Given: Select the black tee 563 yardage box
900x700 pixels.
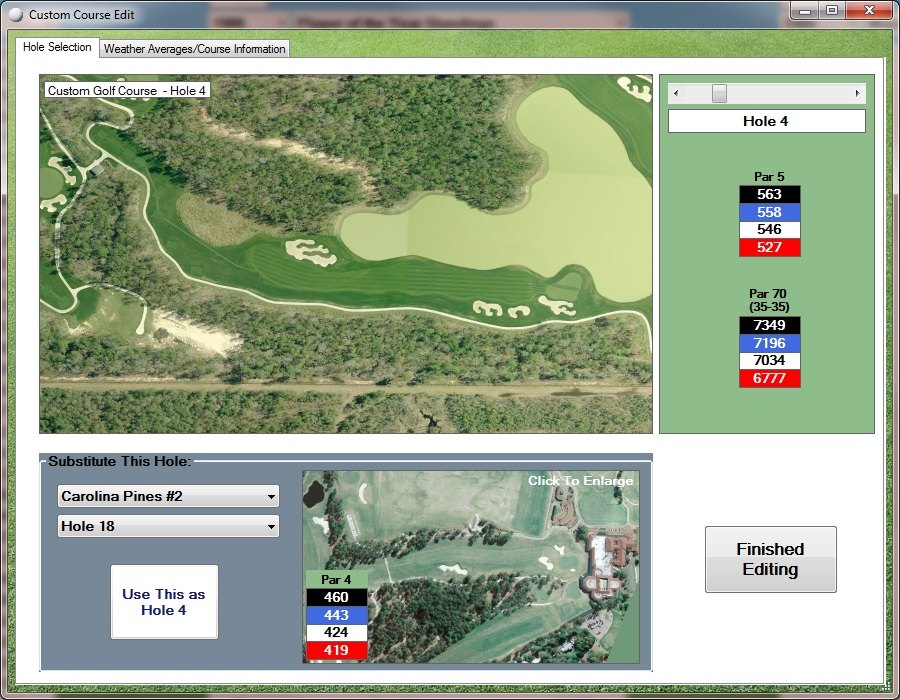Looking at the screenshot, I should click(x=769, y=195).
